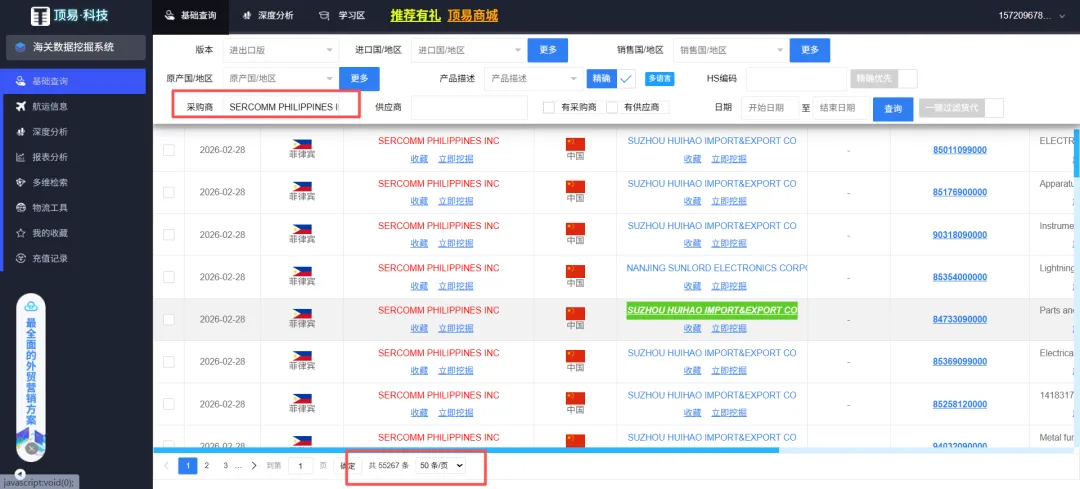Screen dimensions: 1080x489
Task: Expand the 157209678... account menu
Action: click(1031, 15)
